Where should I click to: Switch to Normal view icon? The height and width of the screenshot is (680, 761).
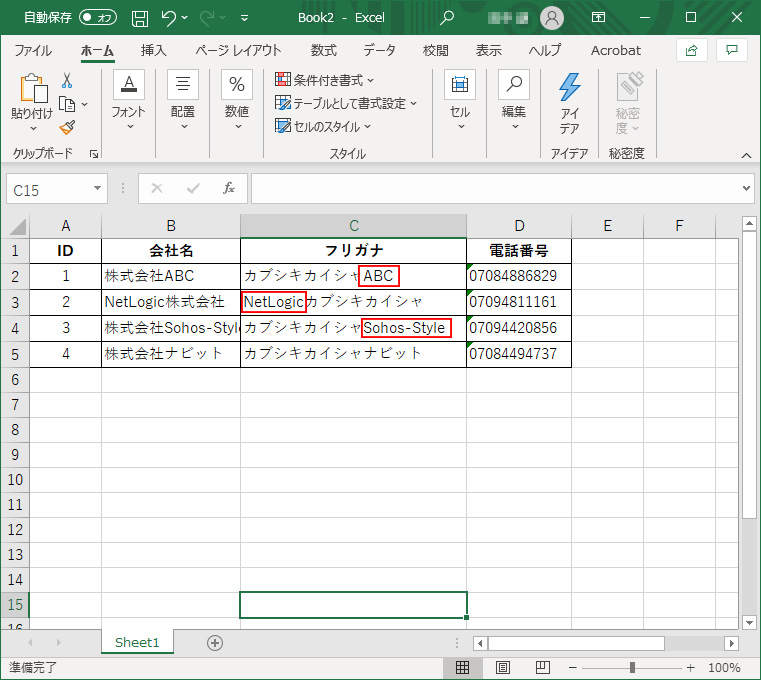463,668
